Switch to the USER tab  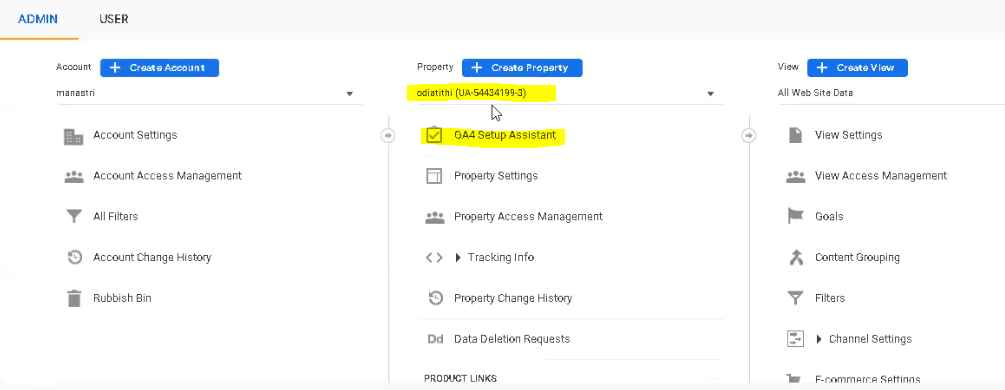pyautogui.click(x=113, y=19)
